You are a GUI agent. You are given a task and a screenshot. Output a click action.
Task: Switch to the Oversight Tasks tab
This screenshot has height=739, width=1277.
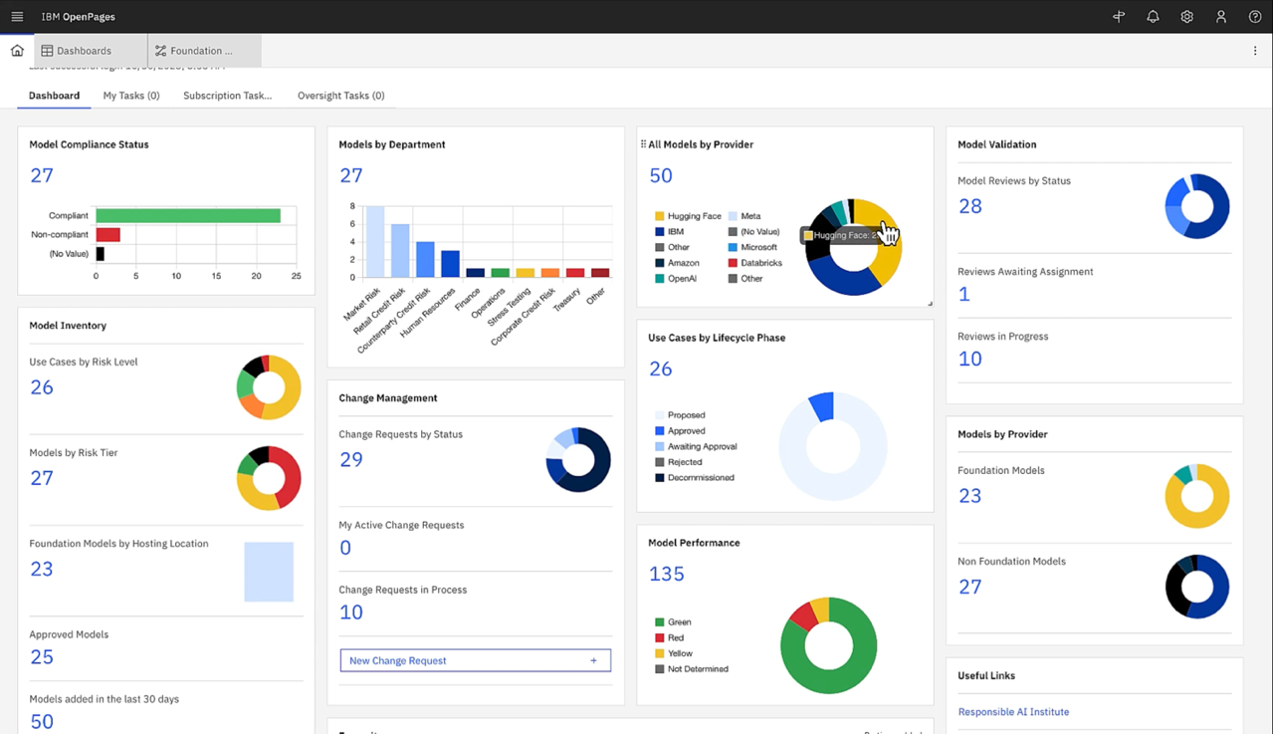pos(340,96)
